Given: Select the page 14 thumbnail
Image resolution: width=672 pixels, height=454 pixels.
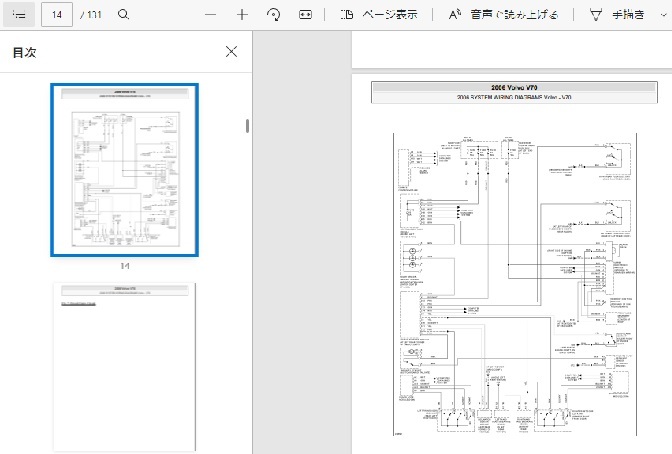Looking at the screenshot, I should point(124,170).
